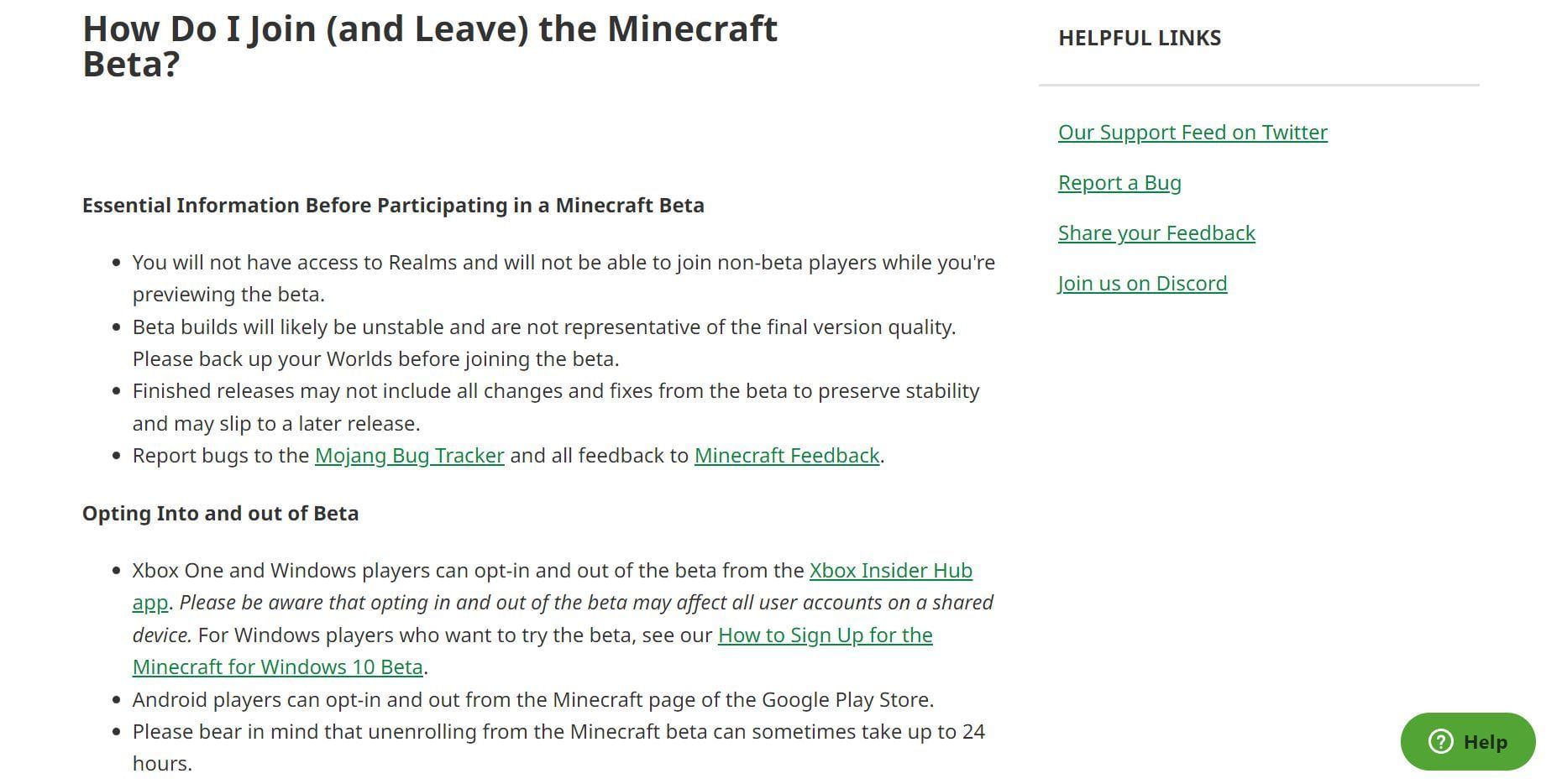
Task: Click the Essential Information Before Participating heading
Action: 393,206
